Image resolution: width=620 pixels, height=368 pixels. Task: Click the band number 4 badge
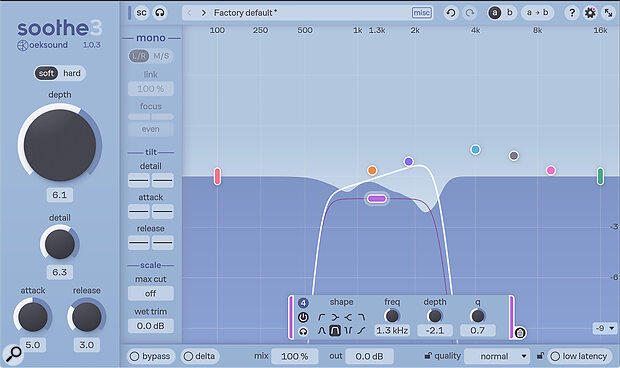[303, 303]
